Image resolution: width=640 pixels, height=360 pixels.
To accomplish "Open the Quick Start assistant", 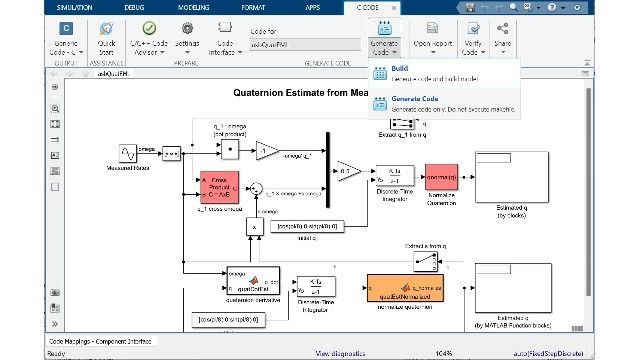I will point(106,39).
